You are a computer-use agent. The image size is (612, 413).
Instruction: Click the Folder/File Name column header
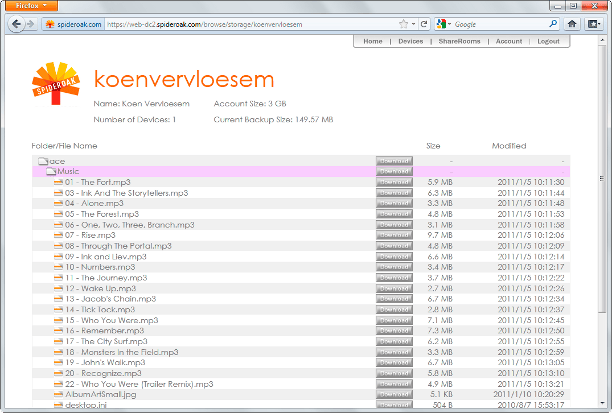tap(64, 146)
